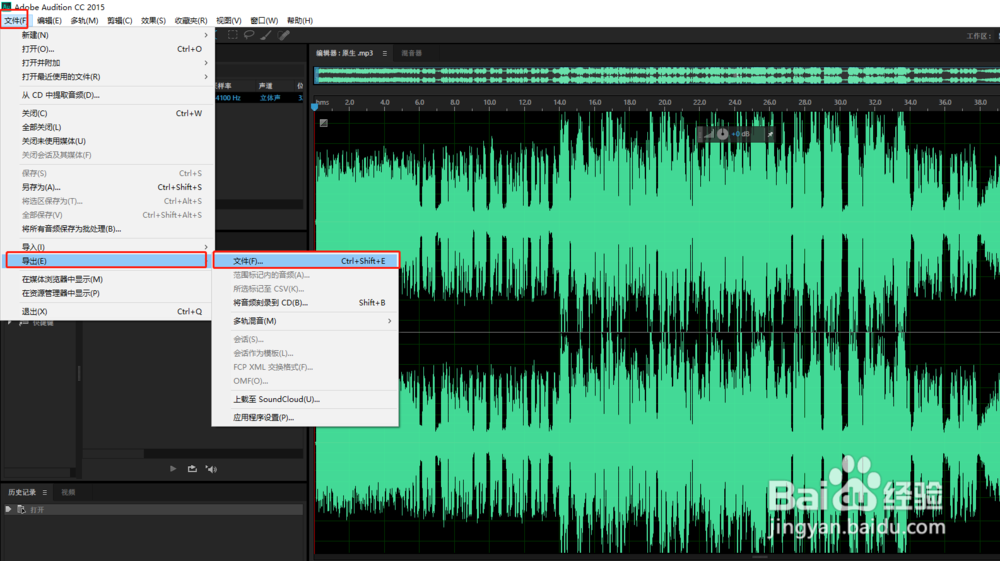Viewport: 1000px width, 561px height.
Task: Choose 另存为(A)... menu item
Action: coord(107,187)
